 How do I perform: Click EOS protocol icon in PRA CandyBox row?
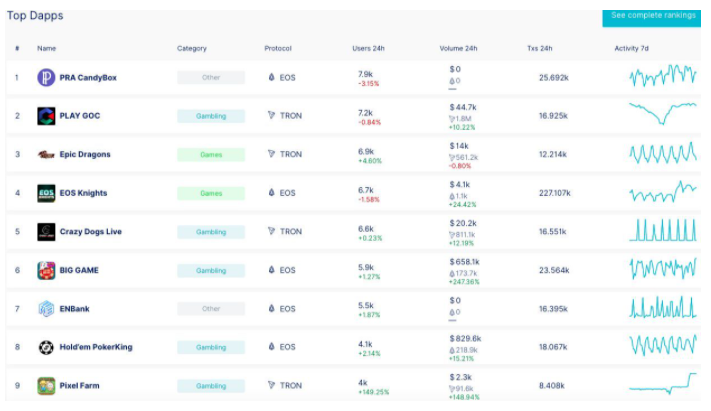(x=271, y=77)
